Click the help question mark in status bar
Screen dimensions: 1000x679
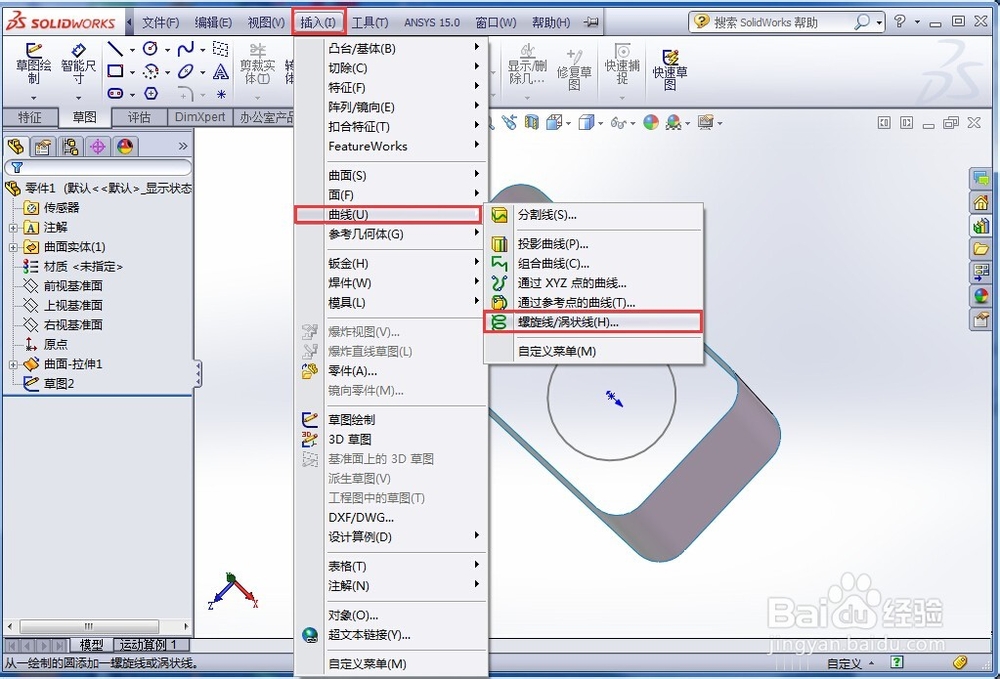click(x=897, y=662)
